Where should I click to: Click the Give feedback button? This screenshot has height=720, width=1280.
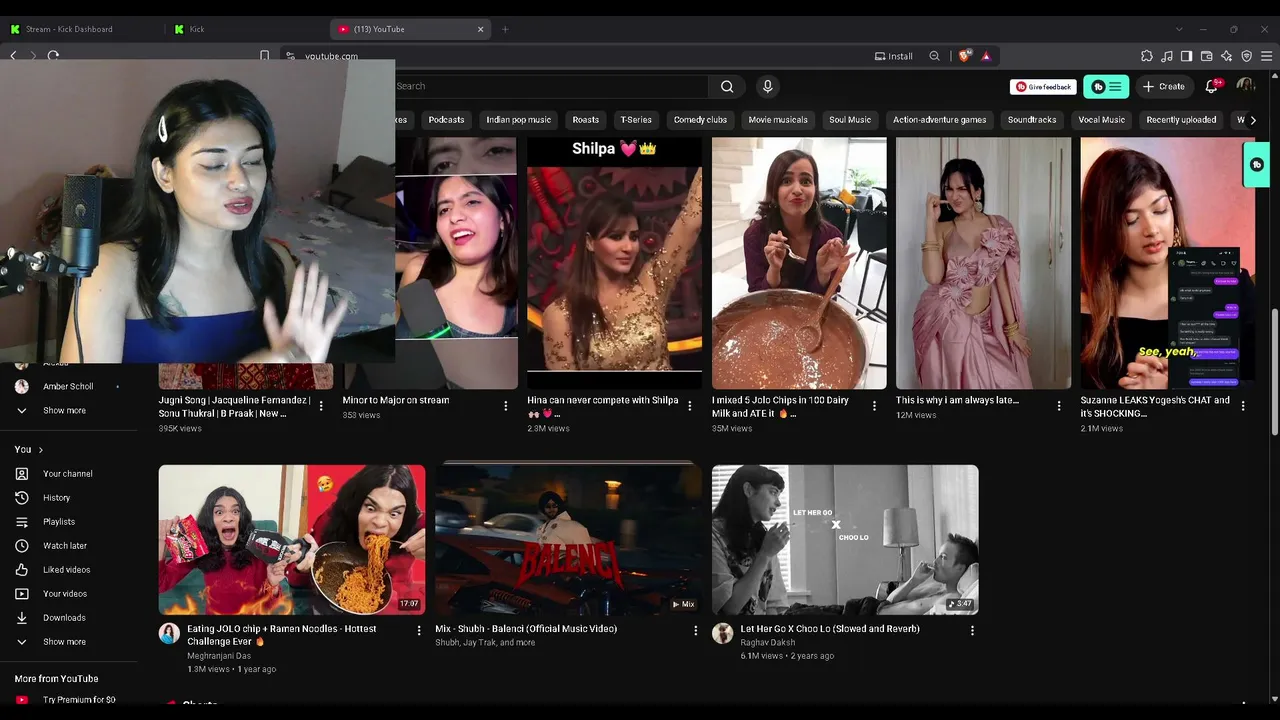click(1043, 87)
